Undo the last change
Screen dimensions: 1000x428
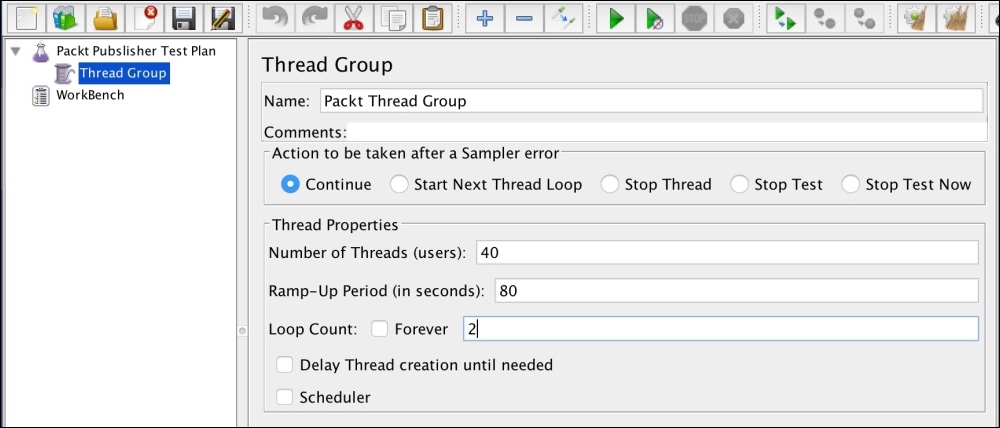275,18
